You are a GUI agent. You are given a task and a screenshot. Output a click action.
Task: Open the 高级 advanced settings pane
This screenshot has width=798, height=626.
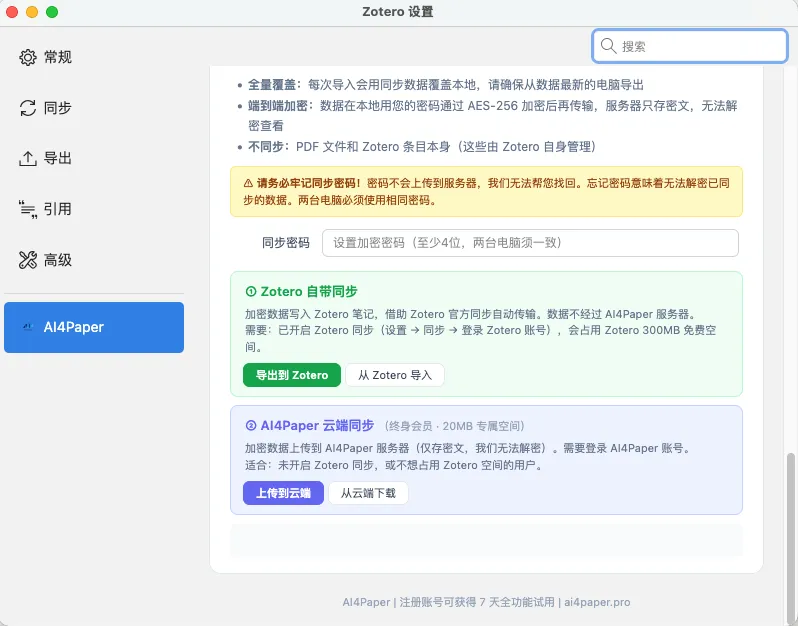(94, 260)
